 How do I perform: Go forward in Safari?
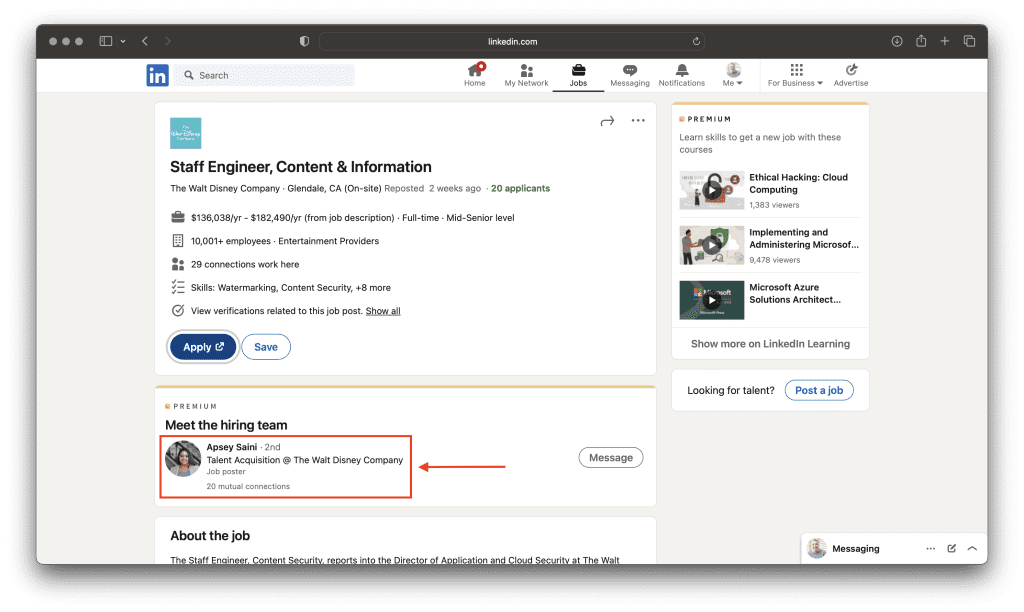(x=168, y=41)
